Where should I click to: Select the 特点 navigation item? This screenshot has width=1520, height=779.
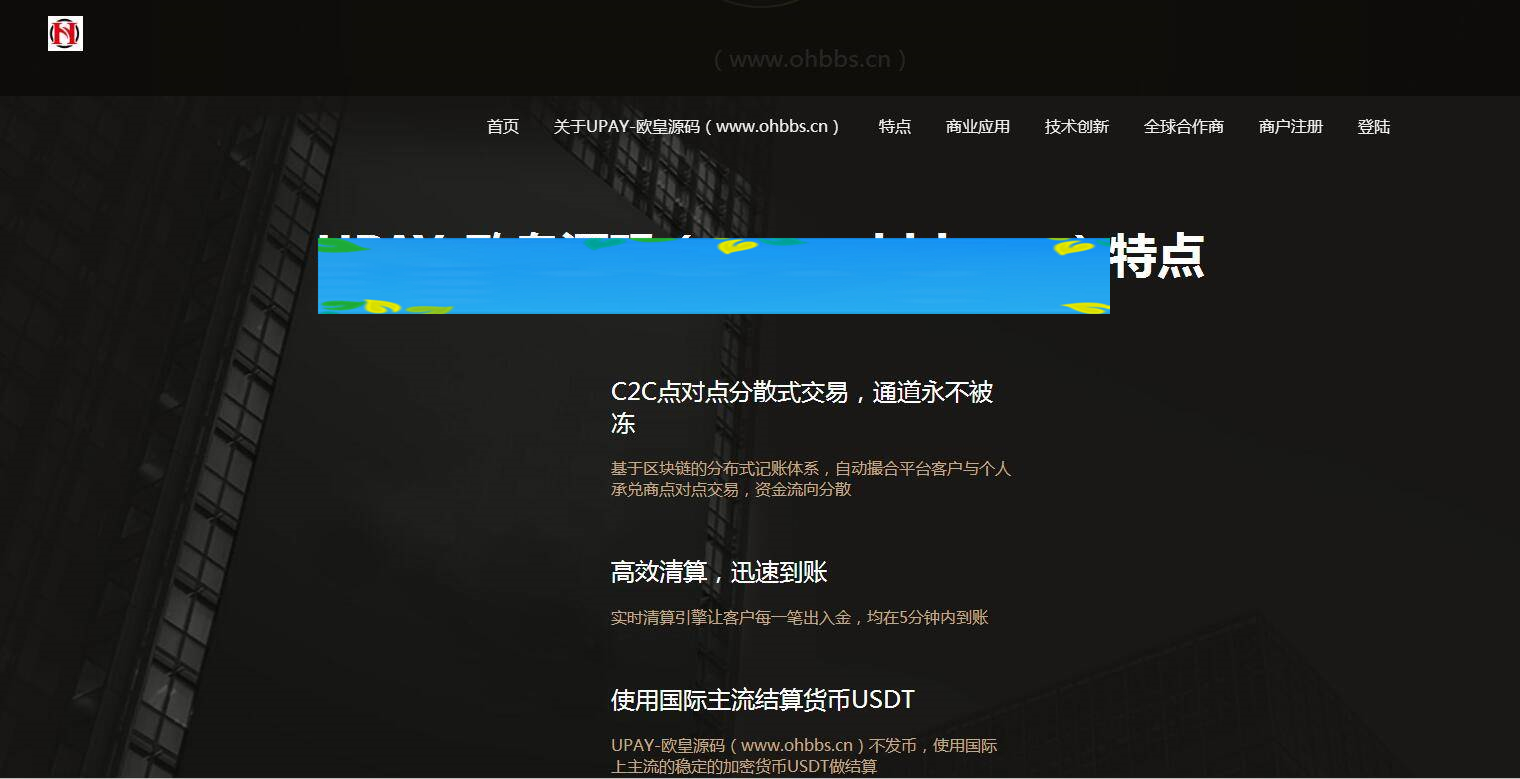[x=894, y=126]
